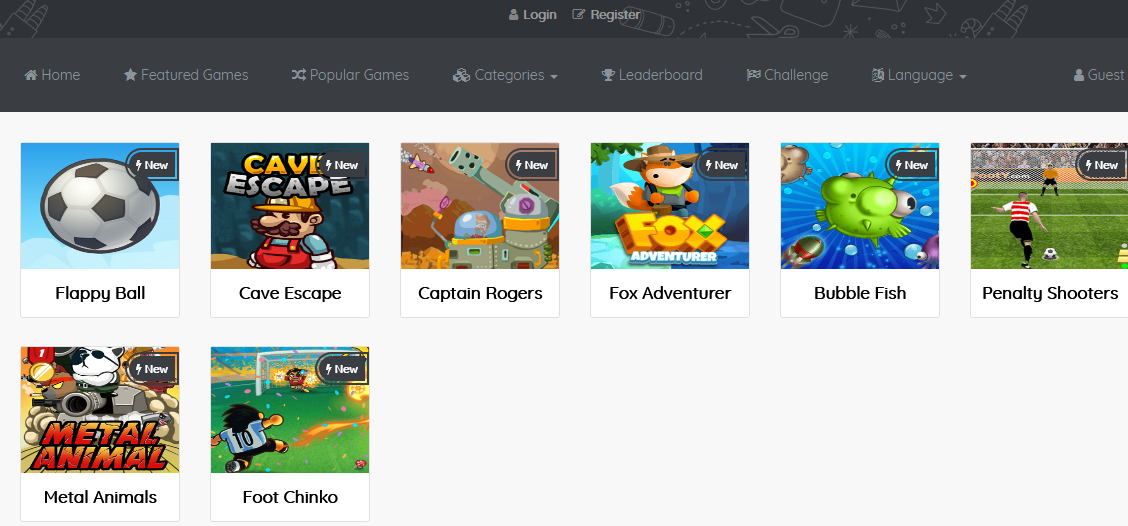Select the Cave Escape miner thumbnail
This screenshot has height=526, width=1128.
[x=290, y=206]
